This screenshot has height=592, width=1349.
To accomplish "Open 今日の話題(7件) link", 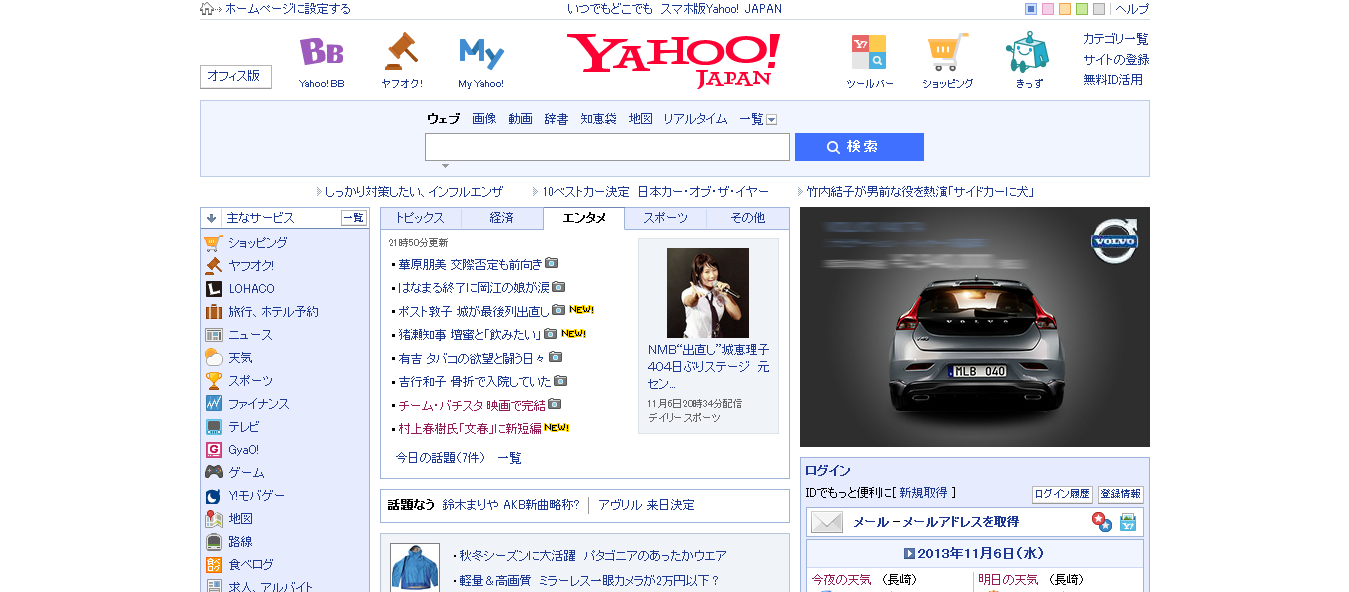I will click(x=440, y=458).
